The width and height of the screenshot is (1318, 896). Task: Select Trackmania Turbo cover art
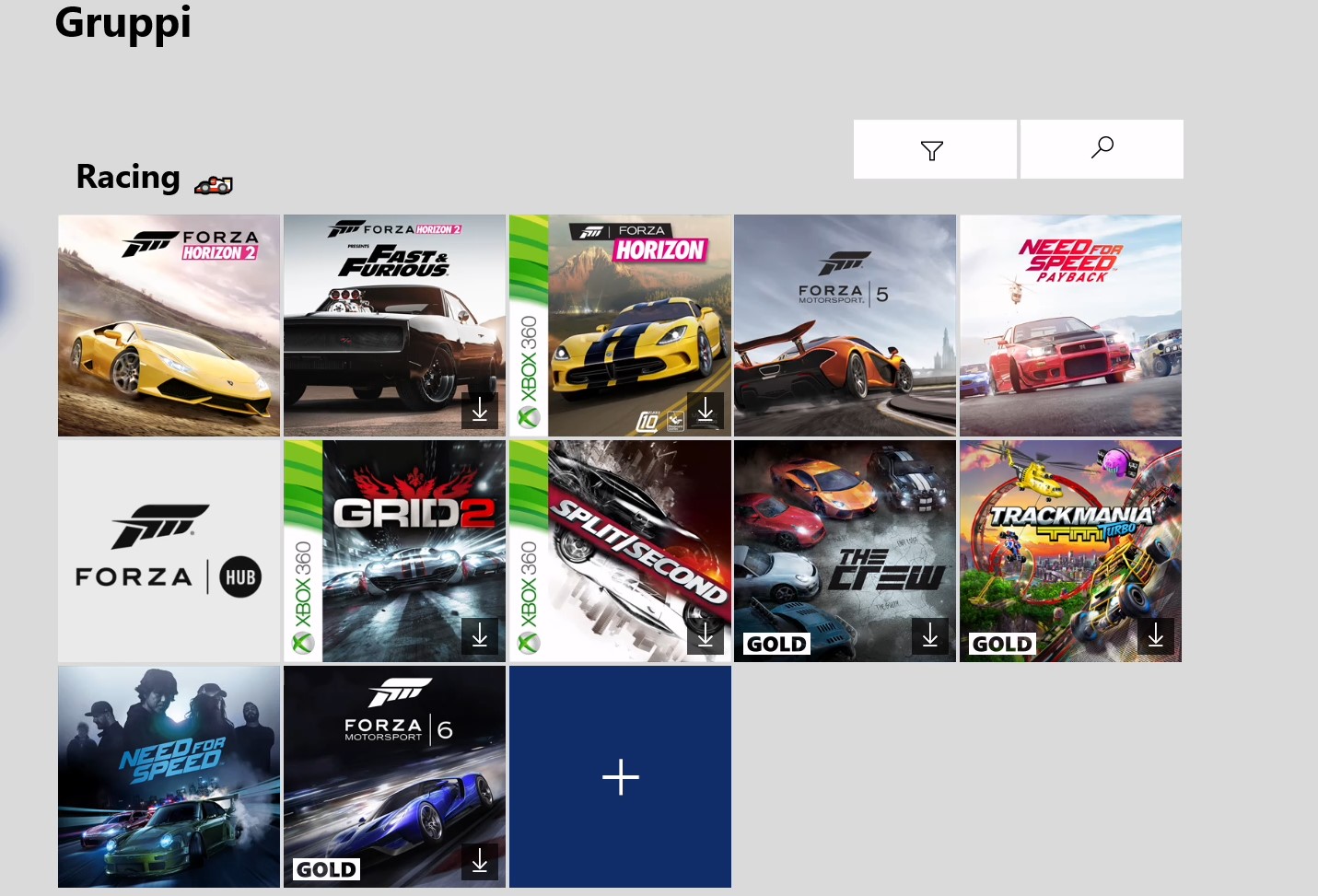(x=1070, y=551)
